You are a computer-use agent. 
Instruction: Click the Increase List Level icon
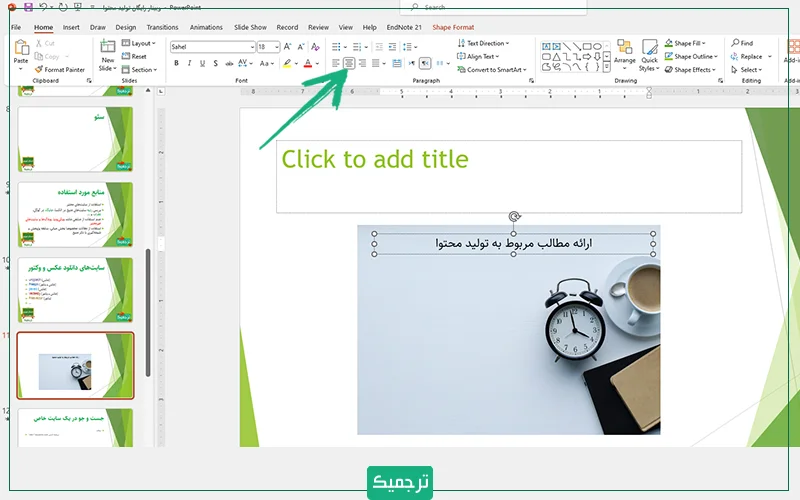pos(392,47)
